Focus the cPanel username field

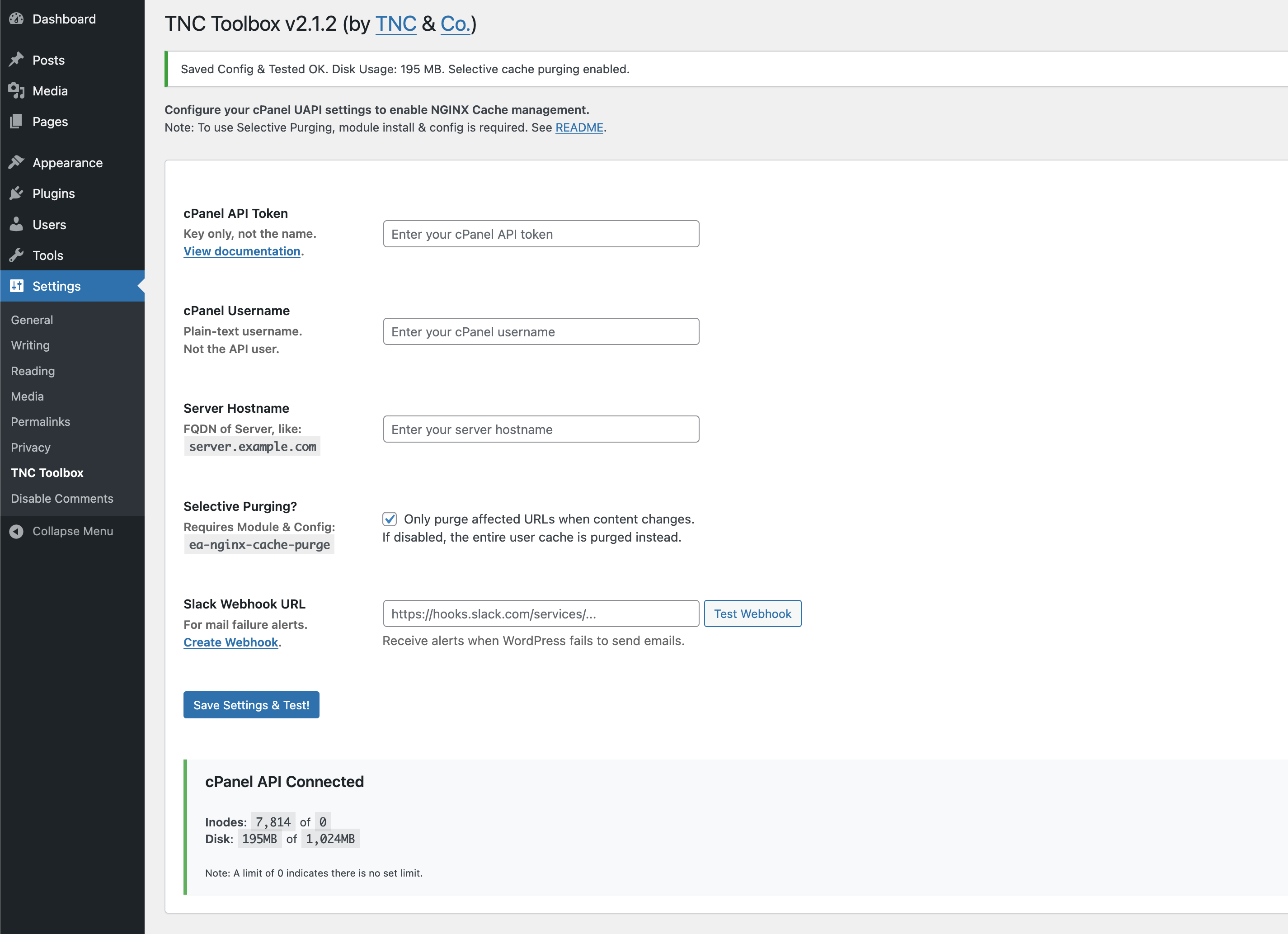pos(541,331)
